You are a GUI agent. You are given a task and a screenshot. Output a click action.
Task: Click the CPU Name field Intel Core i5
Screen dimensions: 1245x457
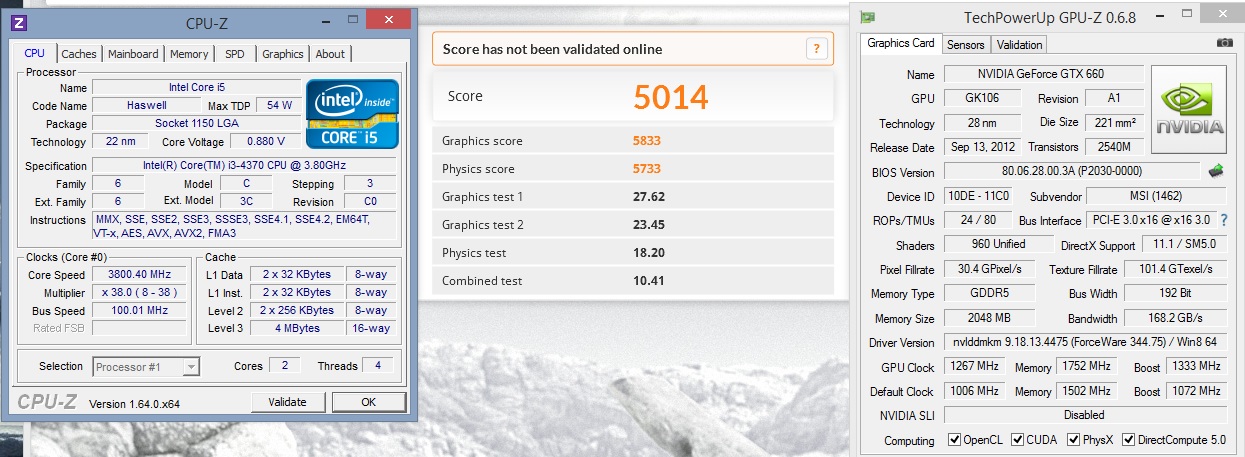point(195,88)
